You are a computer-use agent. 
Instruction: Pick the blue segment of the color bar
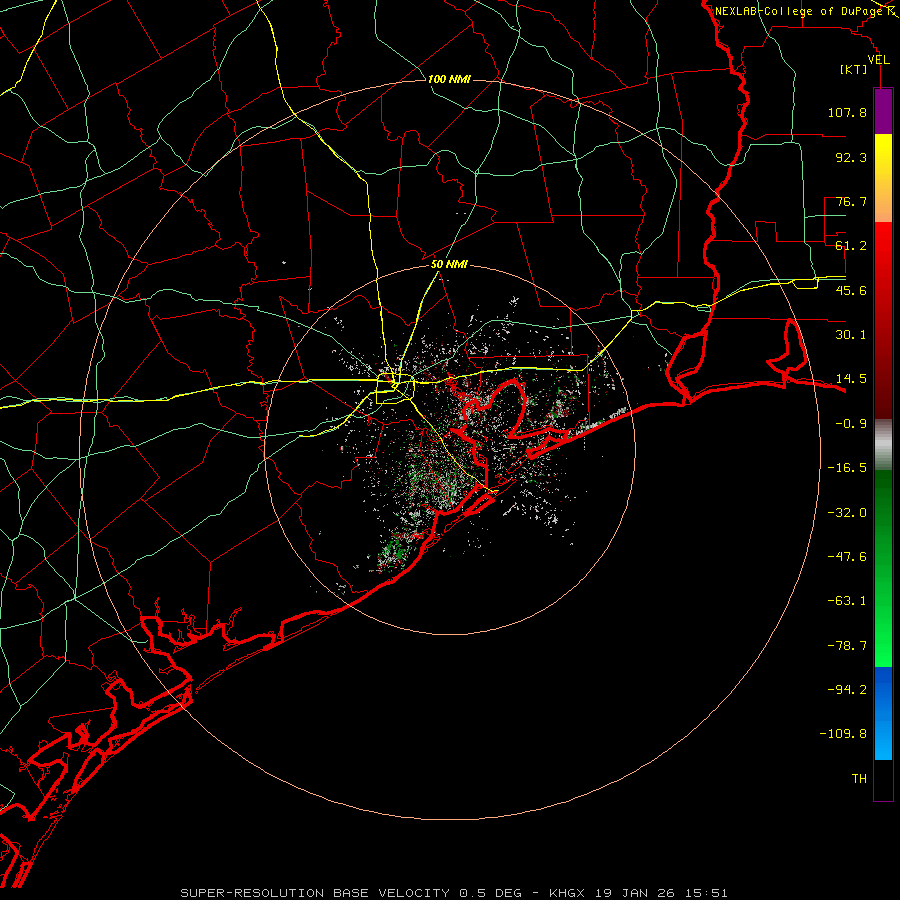coord(883,713)
